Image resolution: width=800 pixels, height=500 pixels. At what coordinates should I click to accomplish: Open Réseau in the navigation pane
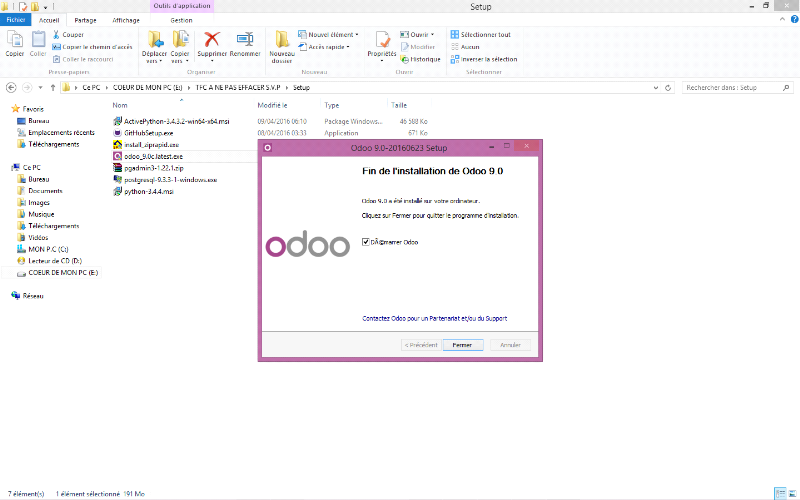[x=33, y=296]
